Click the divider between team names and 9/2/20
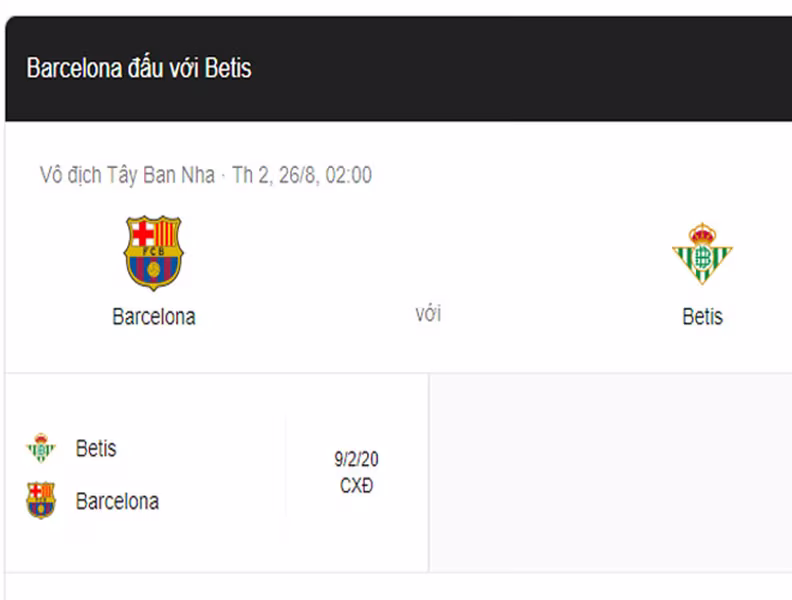Viewport: 792px width, 600px height. (x=286, y=467)
